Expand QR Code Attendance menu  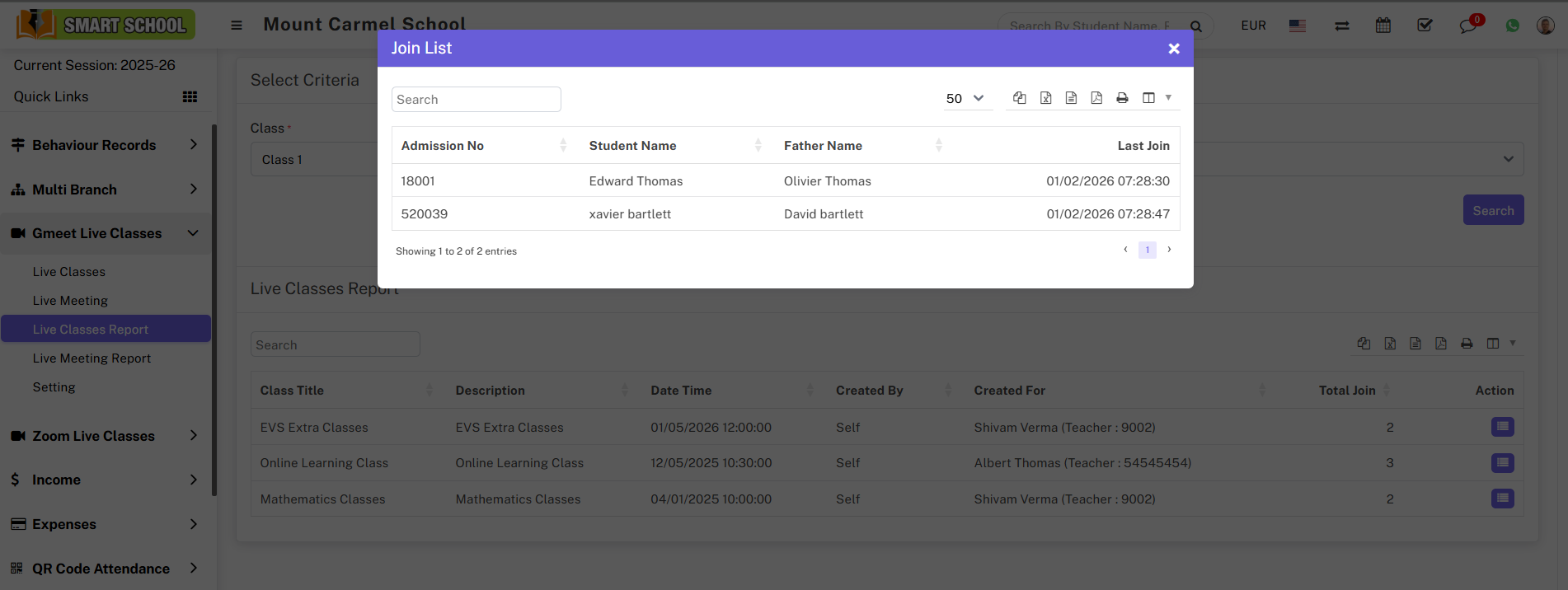click(x=106, y=569)
